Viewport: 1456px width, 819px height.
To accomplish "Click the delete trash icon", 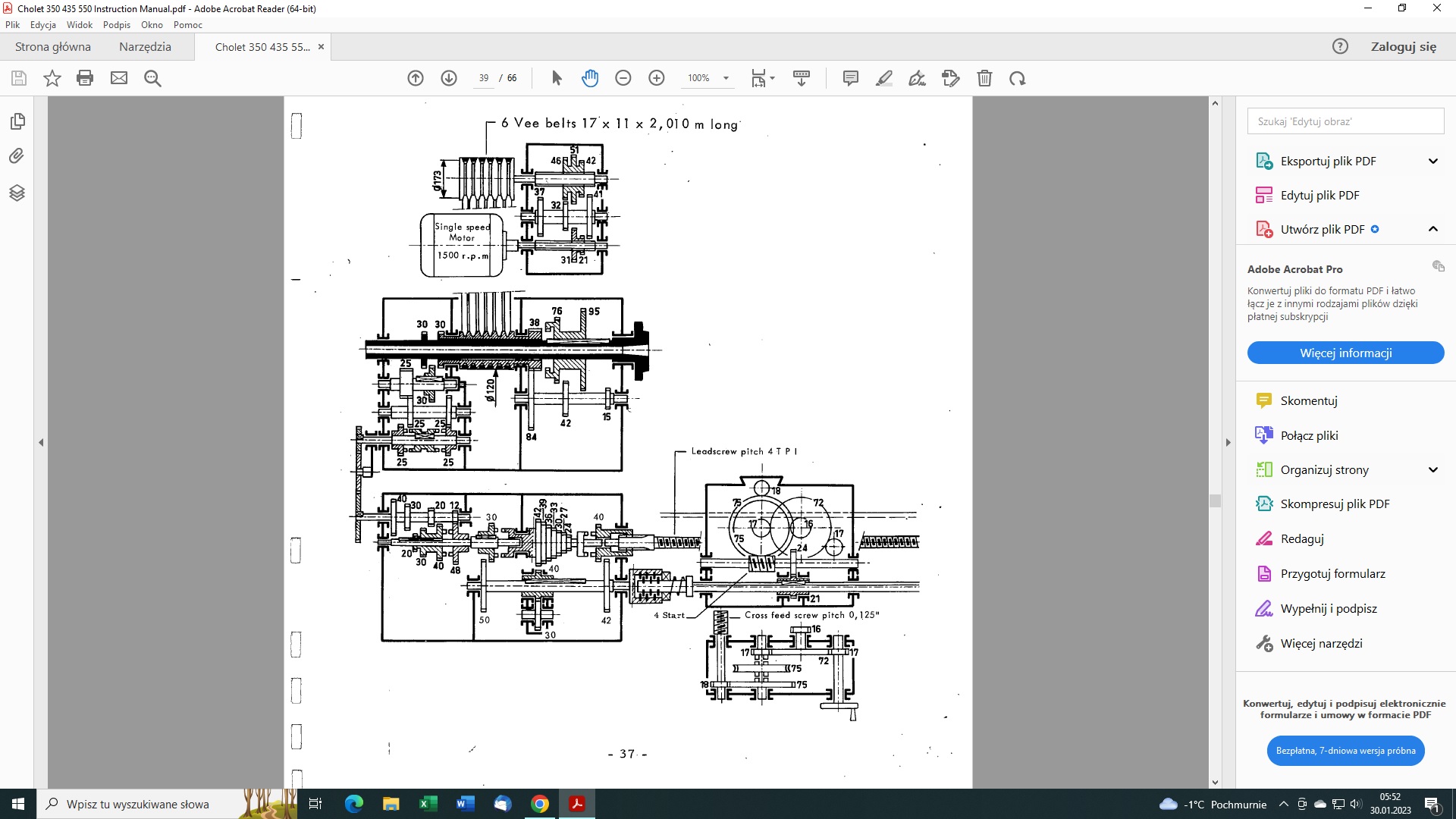I will 984,78.
